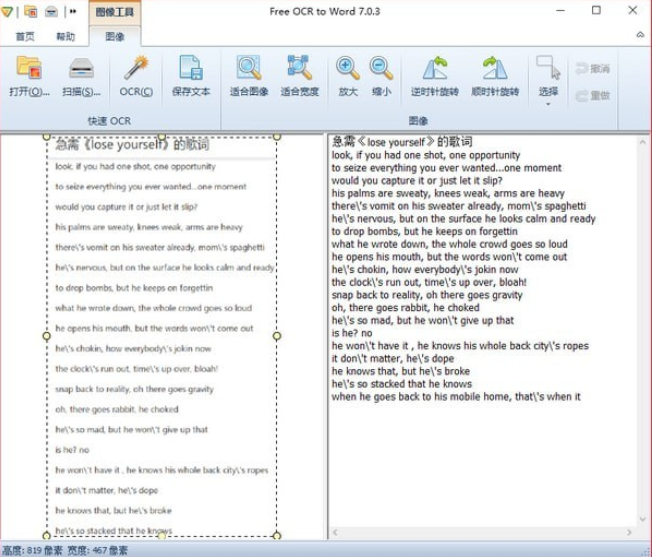
Task: Click scroll-left arrow of text panel
Action: coord(335,532)
